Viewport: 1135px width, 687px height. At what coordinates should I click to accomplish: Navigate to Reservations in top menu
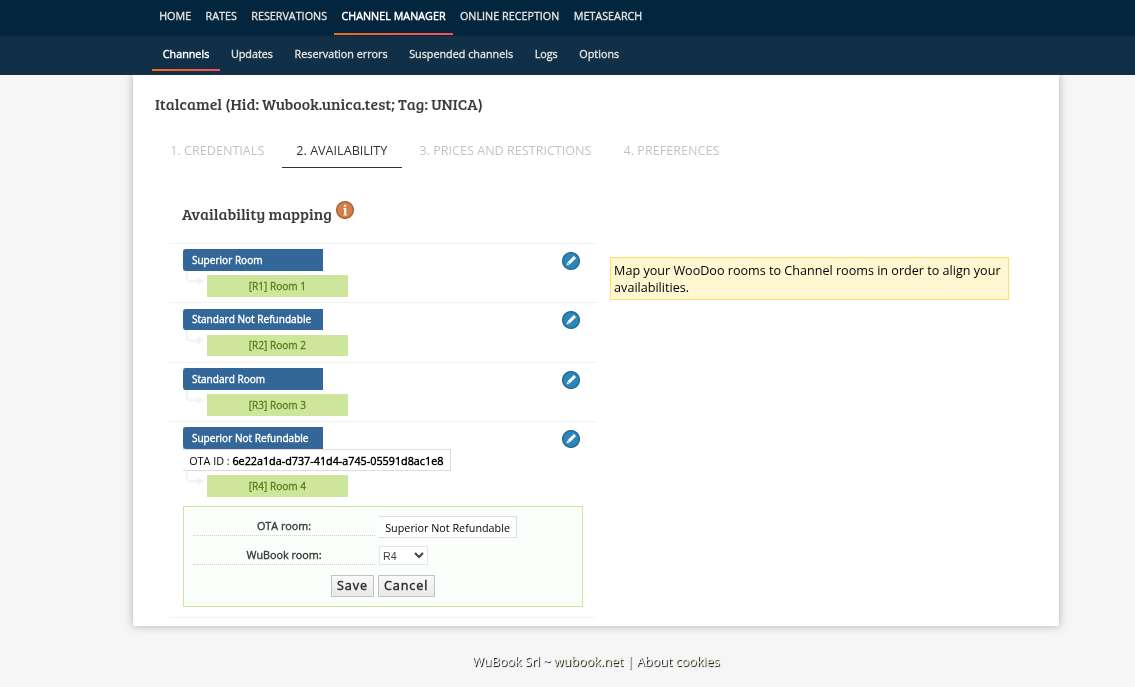click(x=289, y=16)
